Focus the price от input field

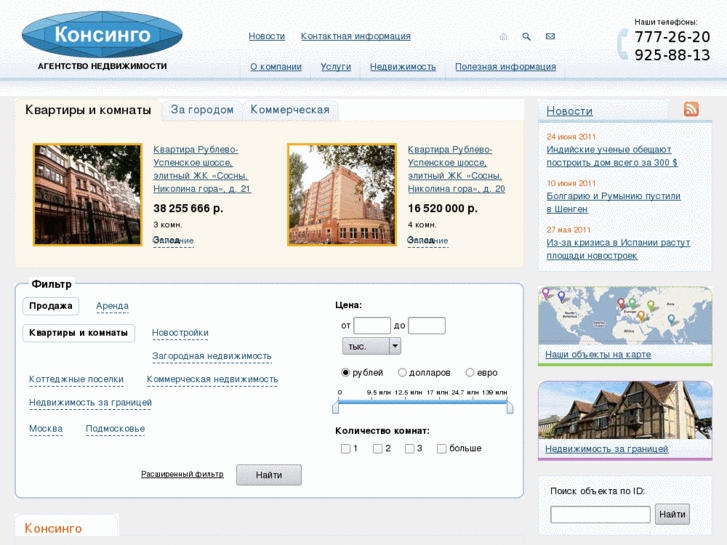click(x=372, y=326)
